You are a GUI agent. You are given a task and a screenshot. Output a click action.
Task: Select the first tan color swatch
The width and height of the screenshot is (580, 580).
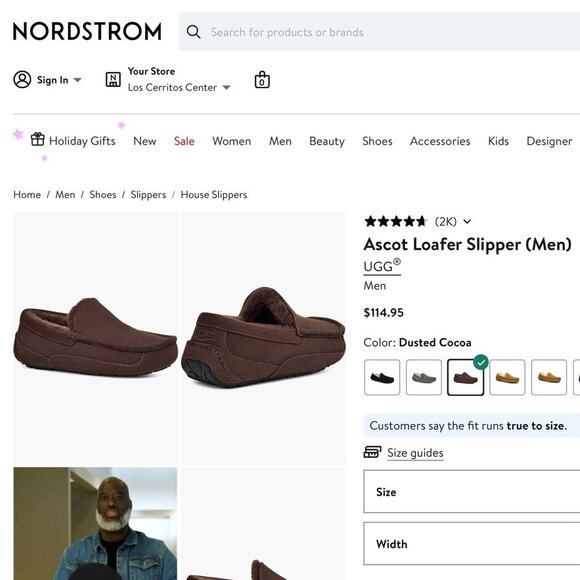508,377
